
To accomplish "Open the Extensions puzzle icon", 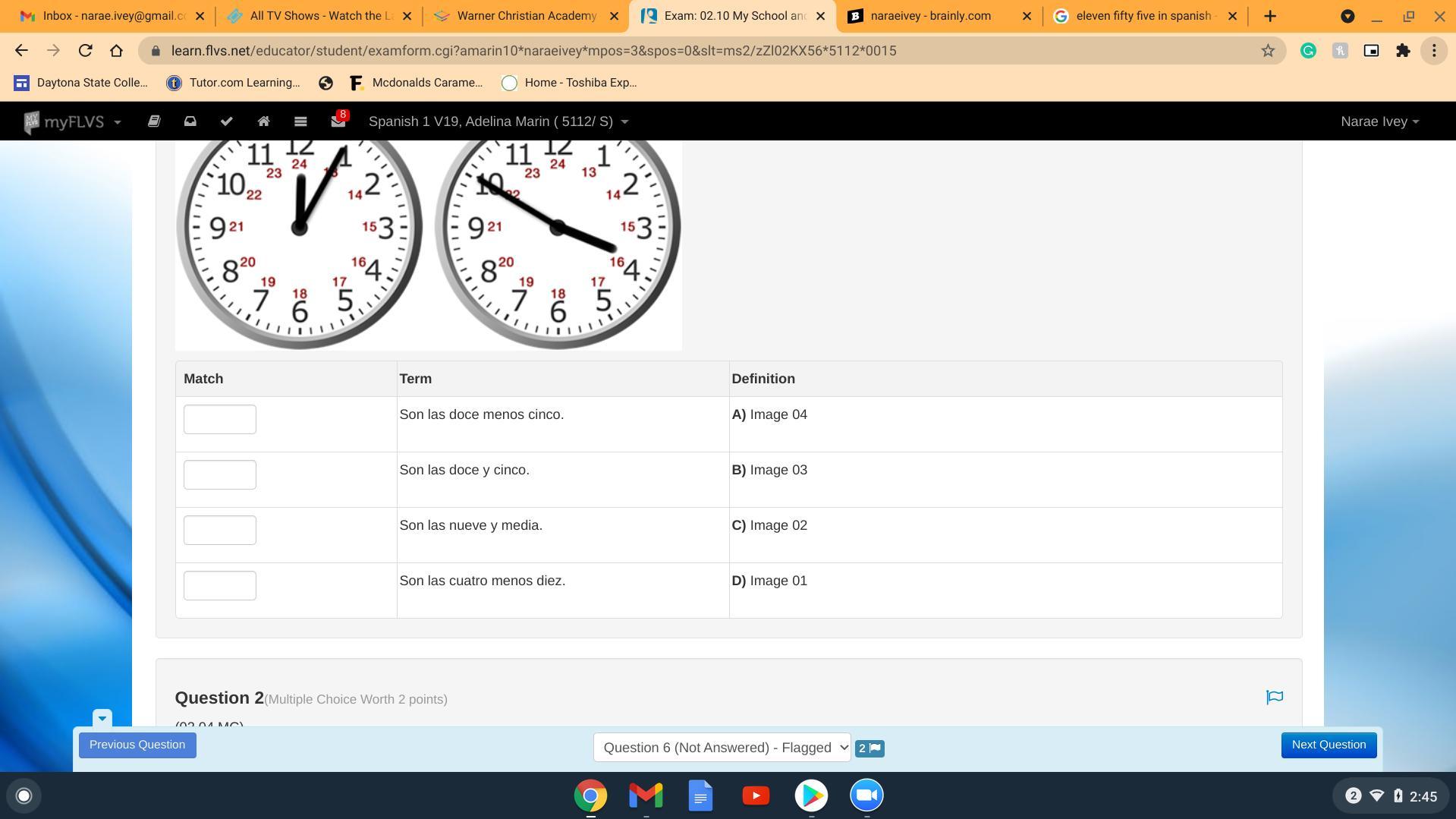I will pos(1403,51).
